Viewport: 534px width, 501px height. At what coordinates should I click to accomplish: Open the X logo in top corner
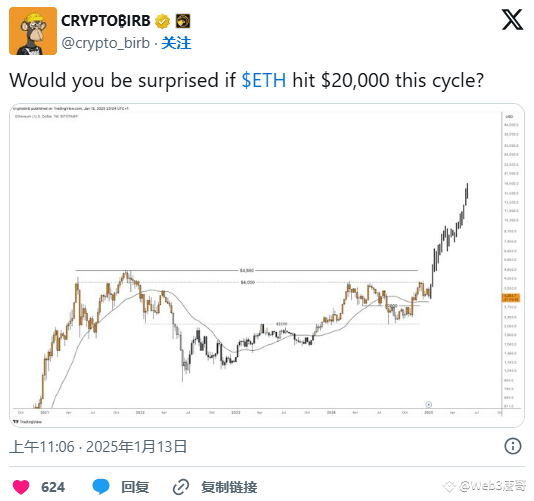point(512,20)
